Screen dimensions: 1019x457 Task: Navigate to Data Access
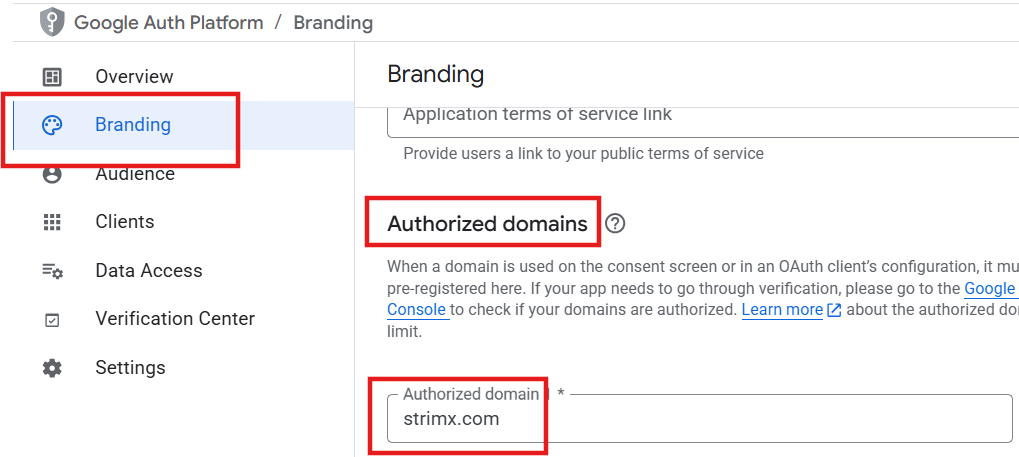[x=149, y=271]
